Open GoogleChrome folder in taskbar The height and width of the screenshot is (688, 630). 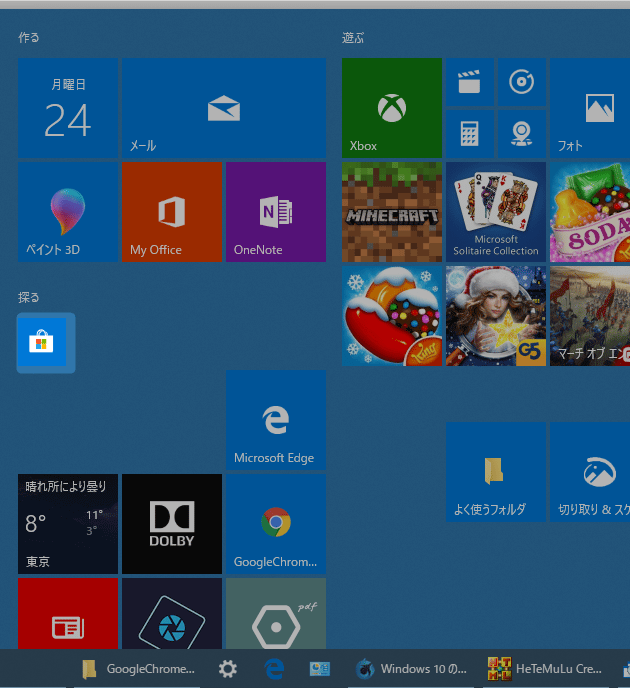138,669
